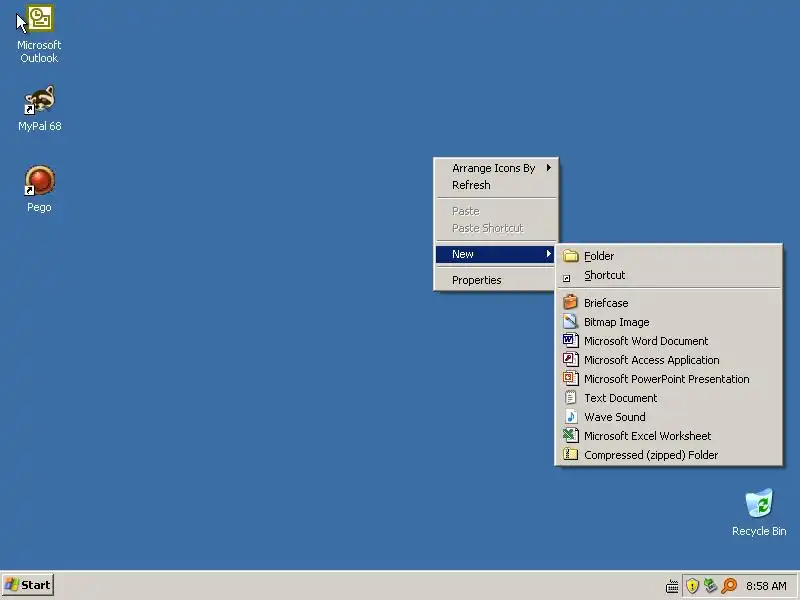
Task: Create a new Folder
Action: [669, 256]
